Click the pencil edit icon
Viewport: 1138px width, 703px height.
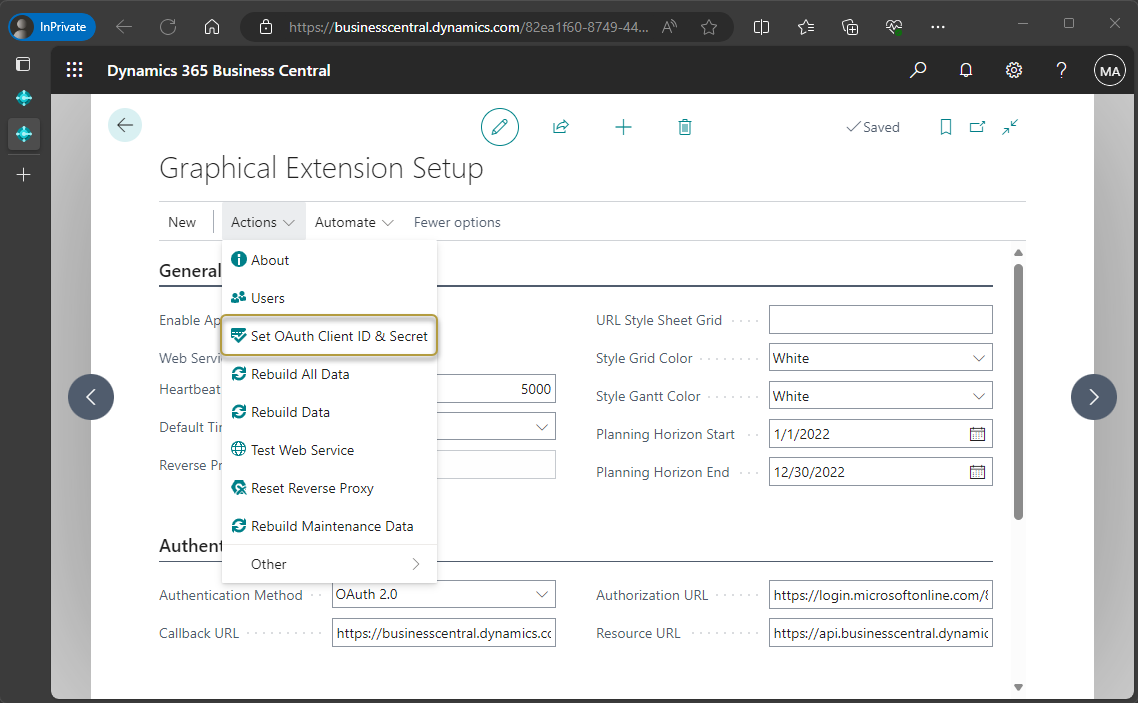(x=499, y=127)
